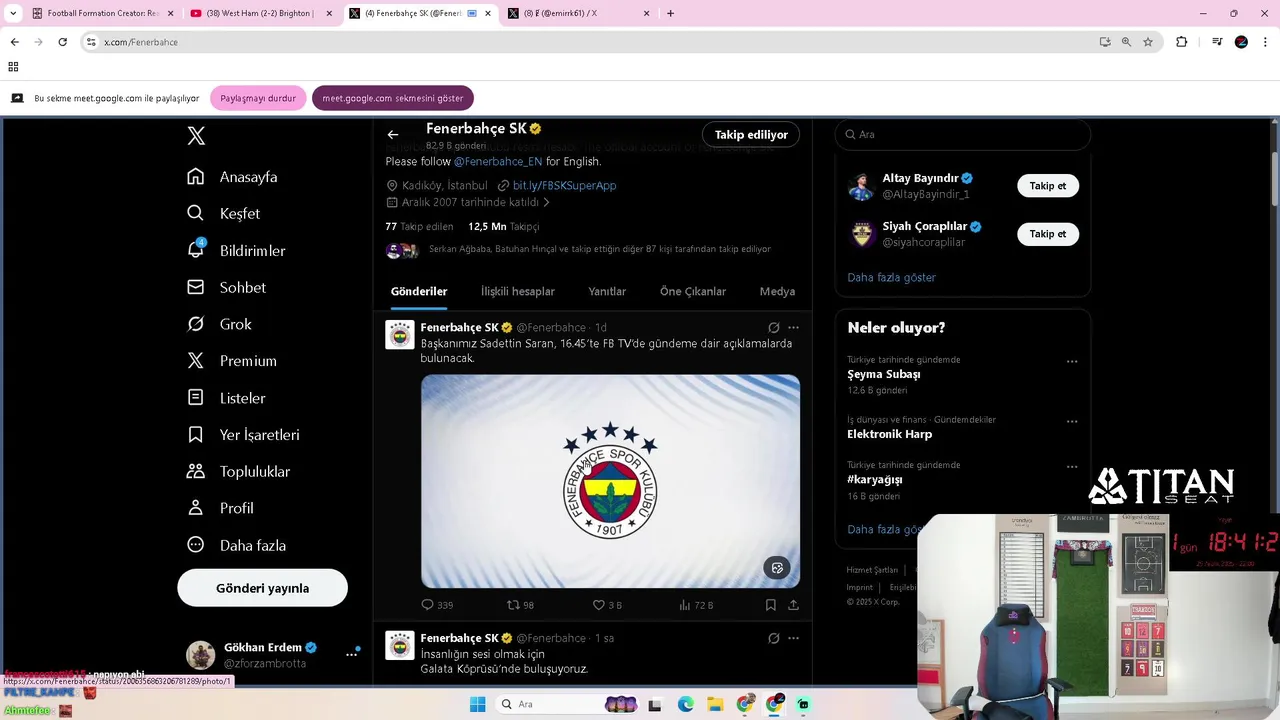The image size is (1280, 720).
Task: Click Paylaşmayı durdur to stop sharing
Action: pos(258,98)
